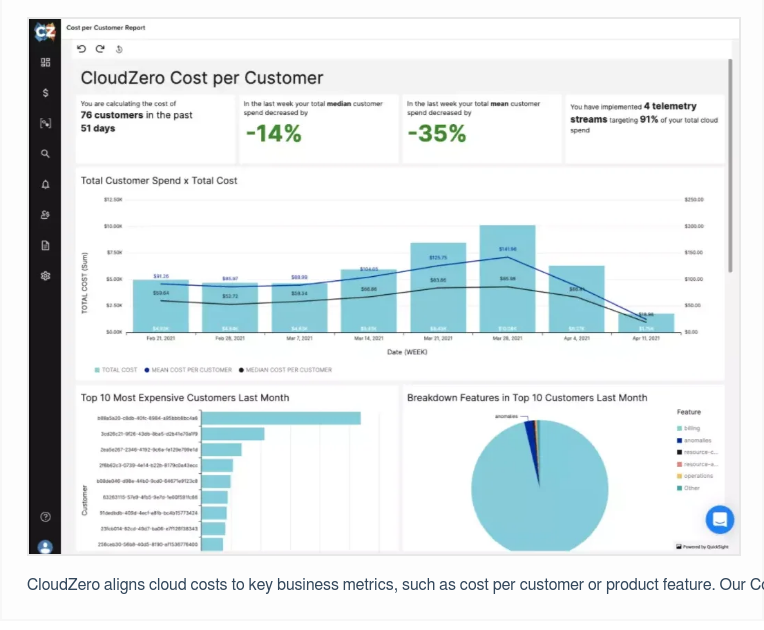Open the bell notifications icon

click(45, 185)
